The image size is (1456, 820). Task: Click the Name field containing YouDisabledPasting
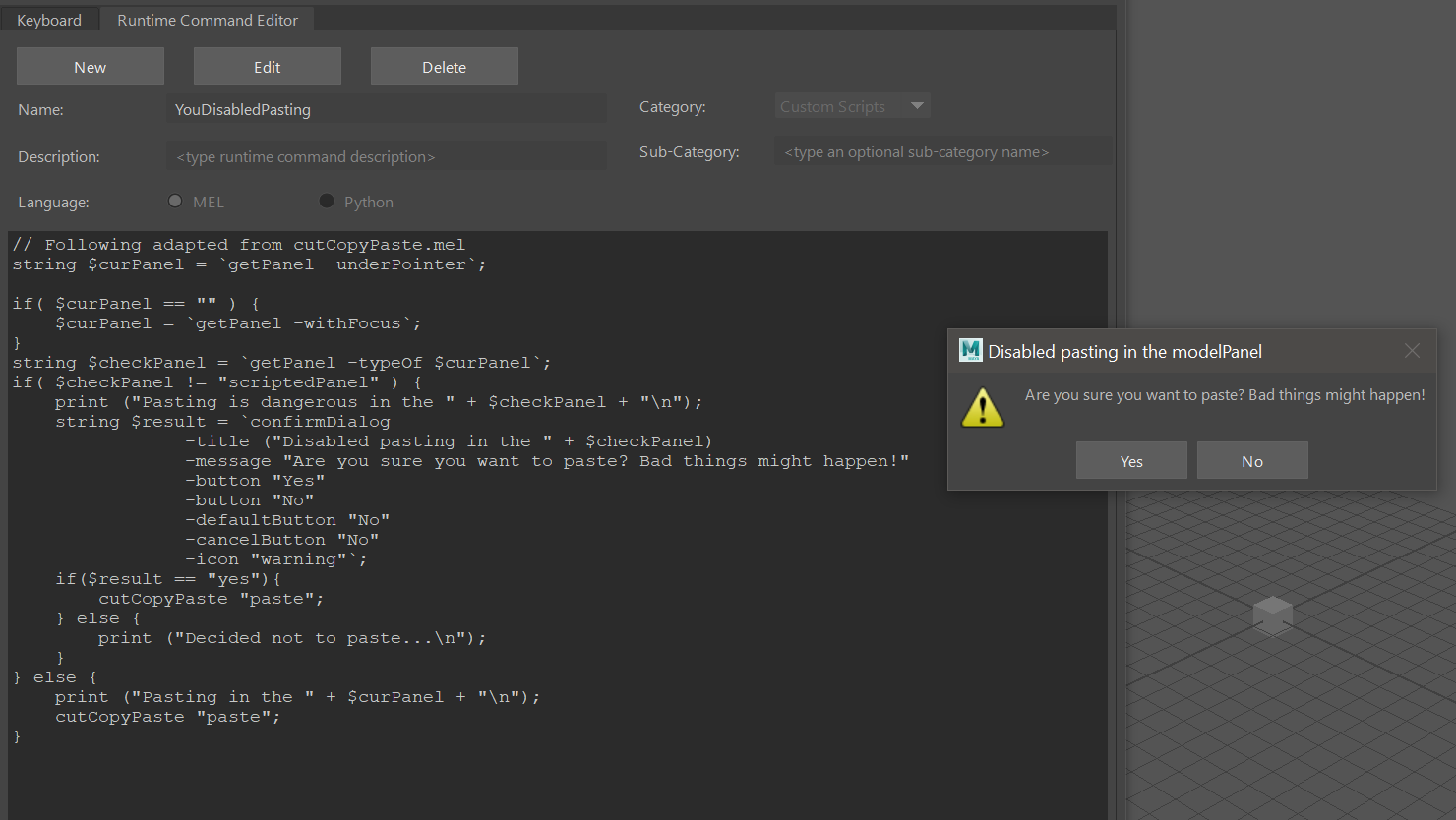387,109
